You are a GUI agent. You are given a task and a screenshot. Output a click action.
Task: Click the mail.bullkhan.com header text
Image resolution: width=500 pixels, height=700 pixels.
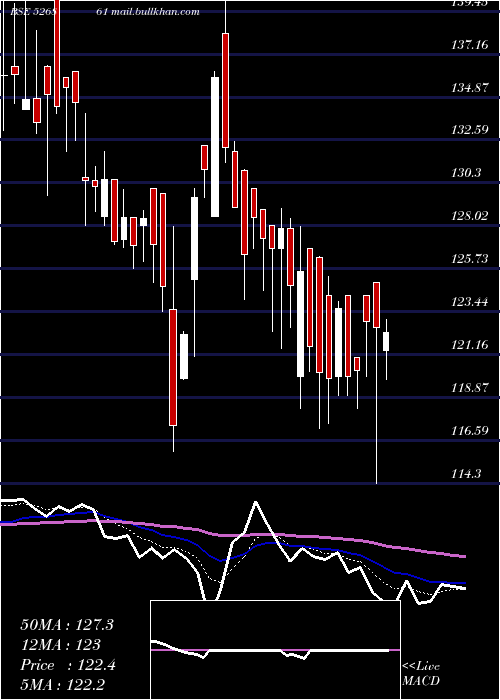click(x=155, y=12)
